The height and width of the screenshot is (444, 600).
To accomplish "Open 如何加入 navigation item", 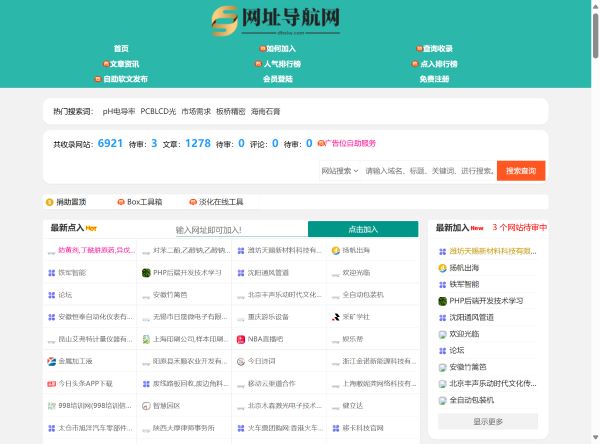I will (281, 49).
